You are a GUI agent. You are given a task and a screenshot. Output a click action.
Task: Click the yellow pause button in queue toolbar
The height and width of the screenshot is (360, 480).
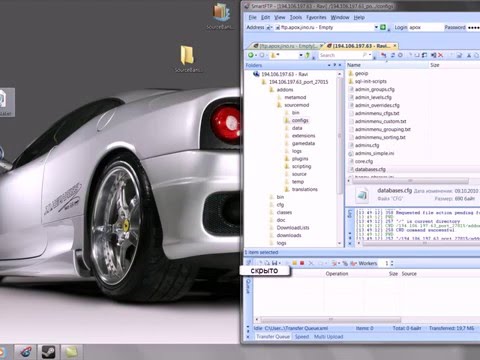pos(295,263)
